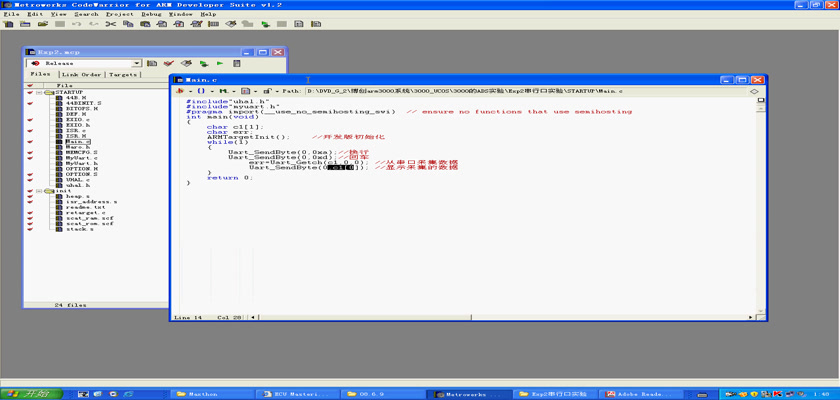Toggle touch checkmark beside scat_rom.scf
This screenshot has width=840, height=400.
pyautogui.click(x=30, y=224)
